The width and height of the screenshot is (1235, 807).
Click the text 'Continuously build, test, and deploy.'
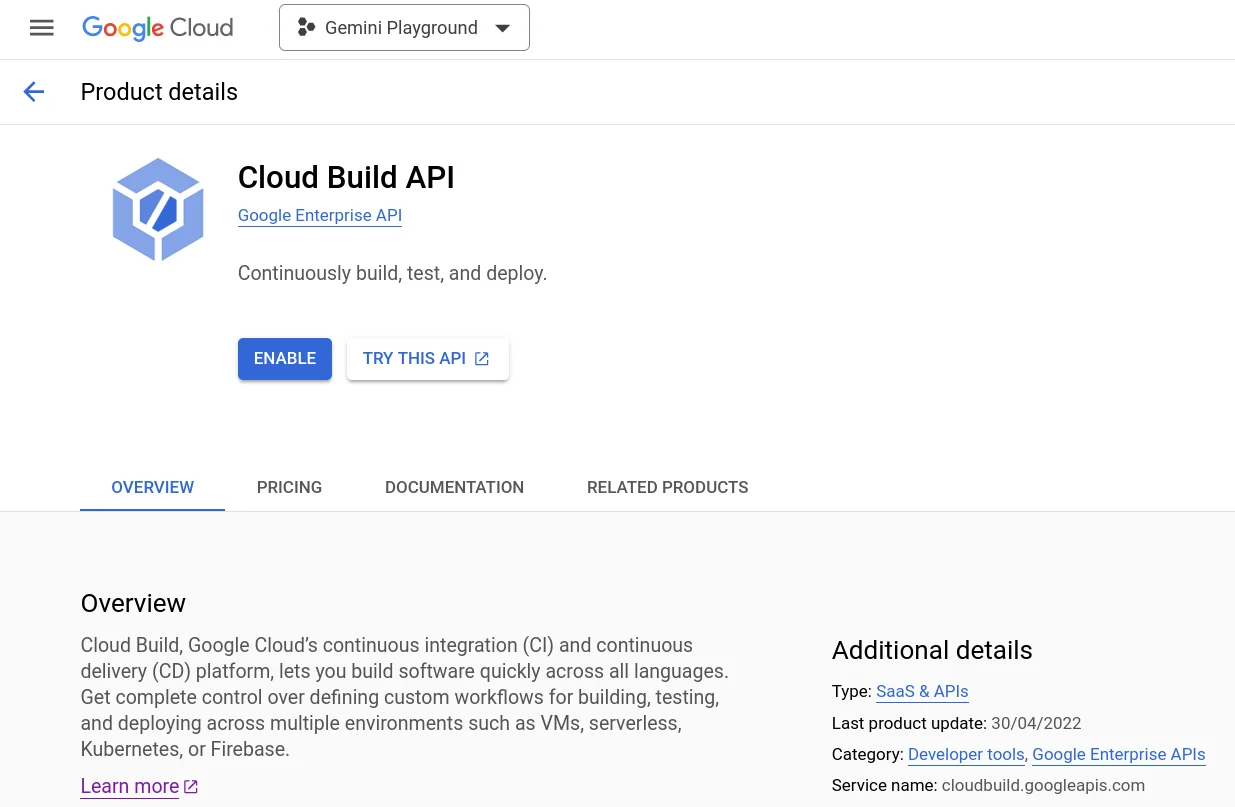392,273
